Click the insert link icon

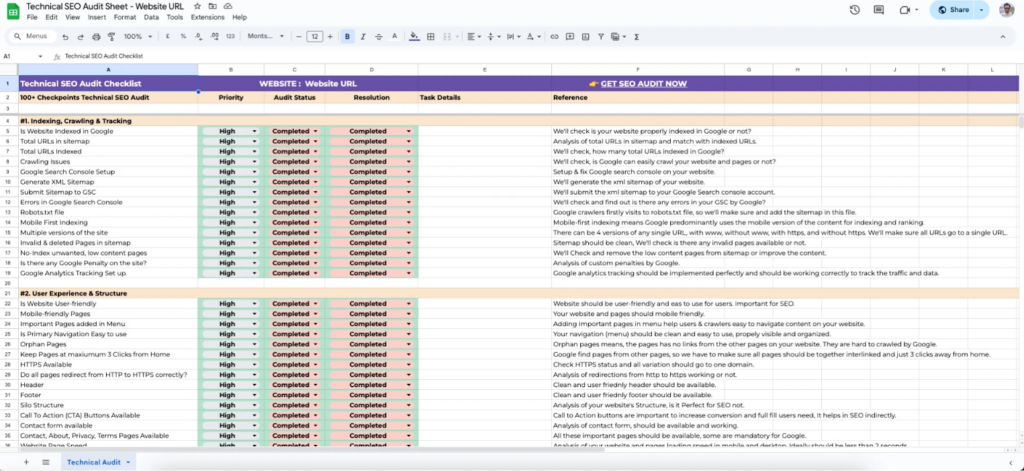(x=556, y=36)
